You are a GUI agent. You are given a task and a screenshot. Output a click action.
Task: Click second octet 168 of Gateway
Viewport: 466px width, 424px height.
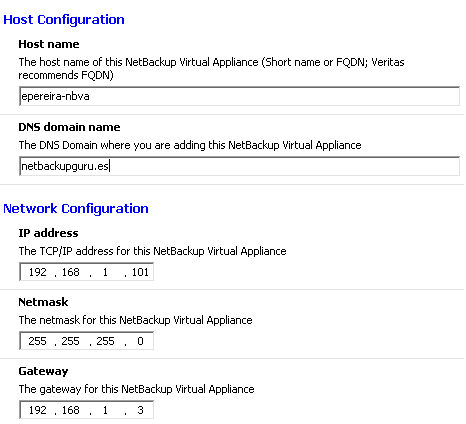[71, 410]
